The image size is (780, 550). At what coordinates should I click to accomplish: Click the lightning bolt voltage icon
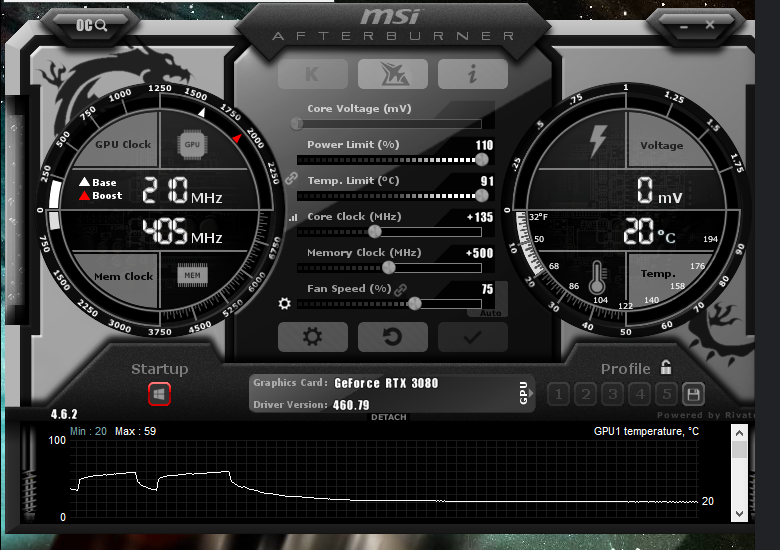[597, 141]
